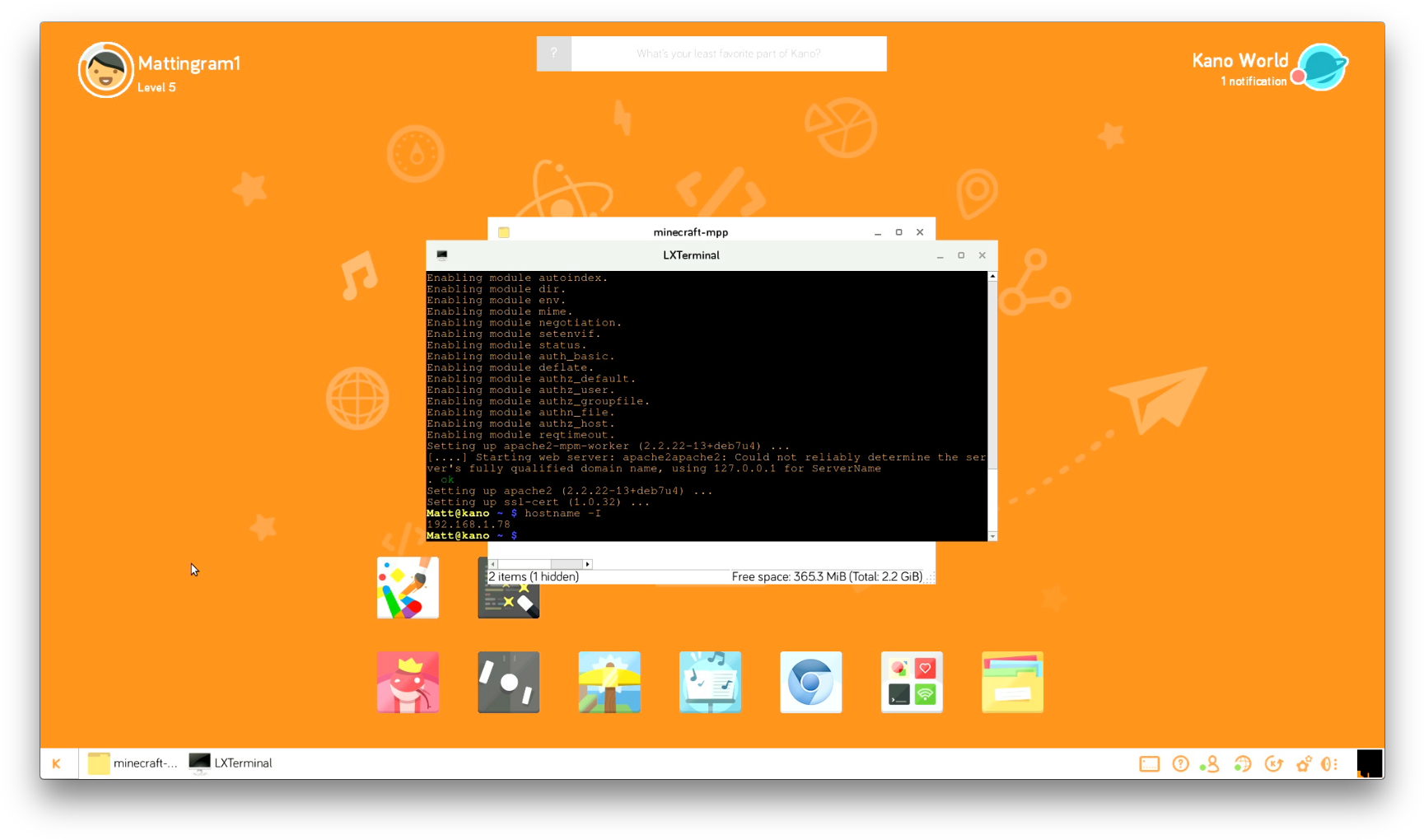
Task: Open the yellow folder desktop icon
Action: (x=1012, y=682)
